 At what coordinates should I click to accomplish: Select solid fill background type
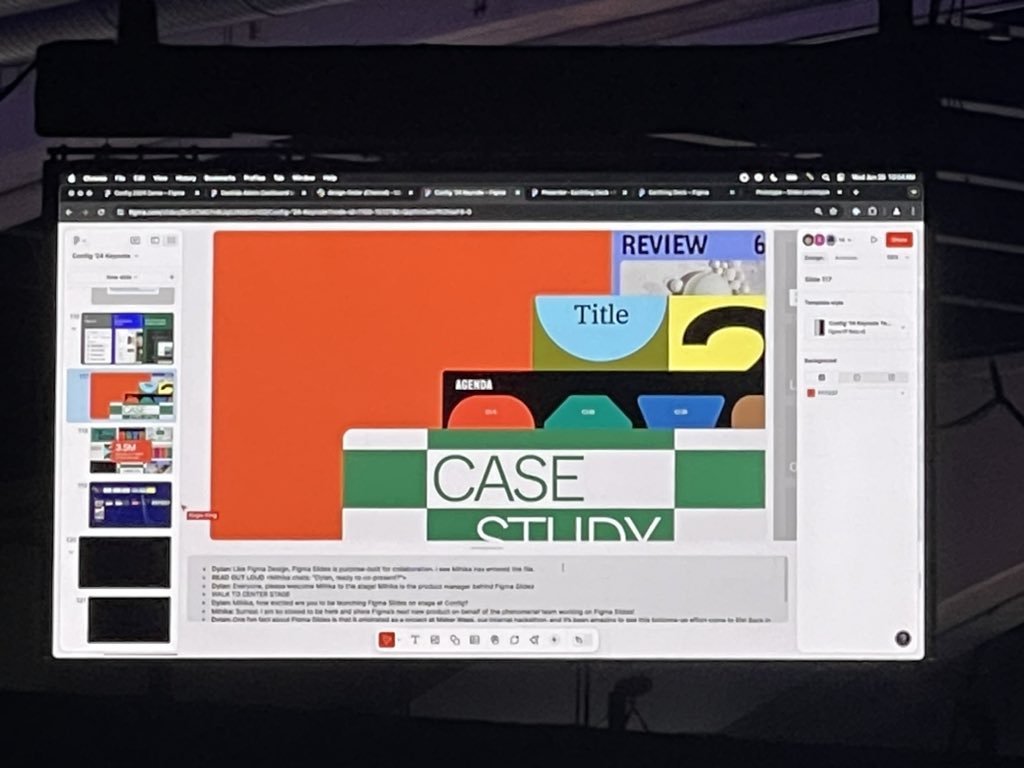pyautogui.click(x=822, y=377)
